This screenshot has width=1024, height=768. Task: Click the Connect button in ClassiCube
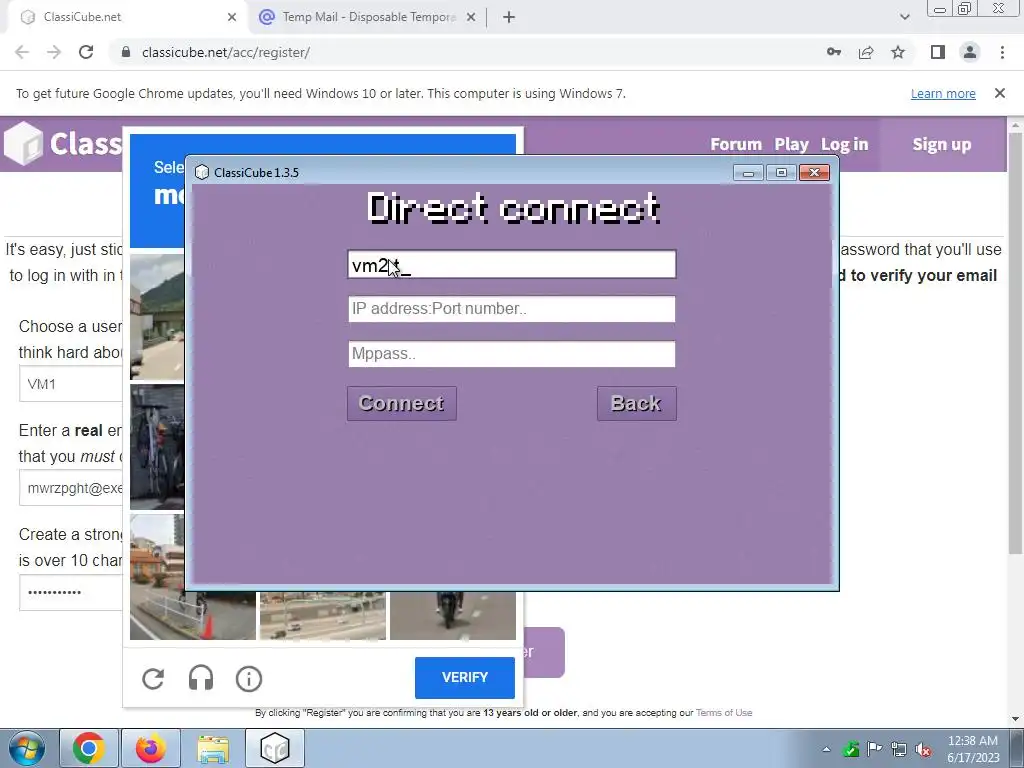pyautogui.click(x=402, y=403)
